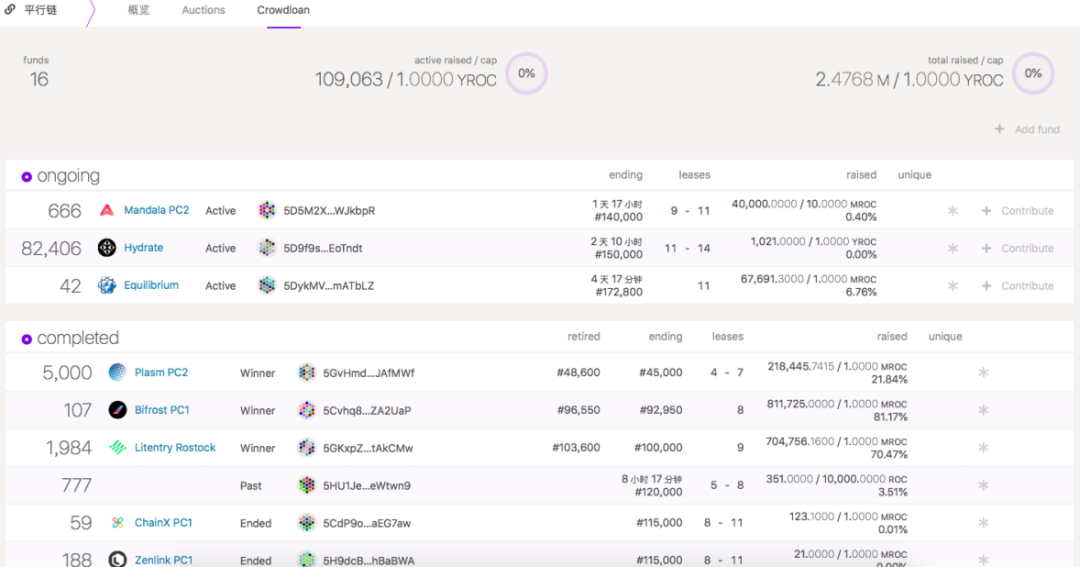Image resolution: width=1080 pixels, height=567 pixels.
Task: Click the funds count 16
Action: click(39, 79)
